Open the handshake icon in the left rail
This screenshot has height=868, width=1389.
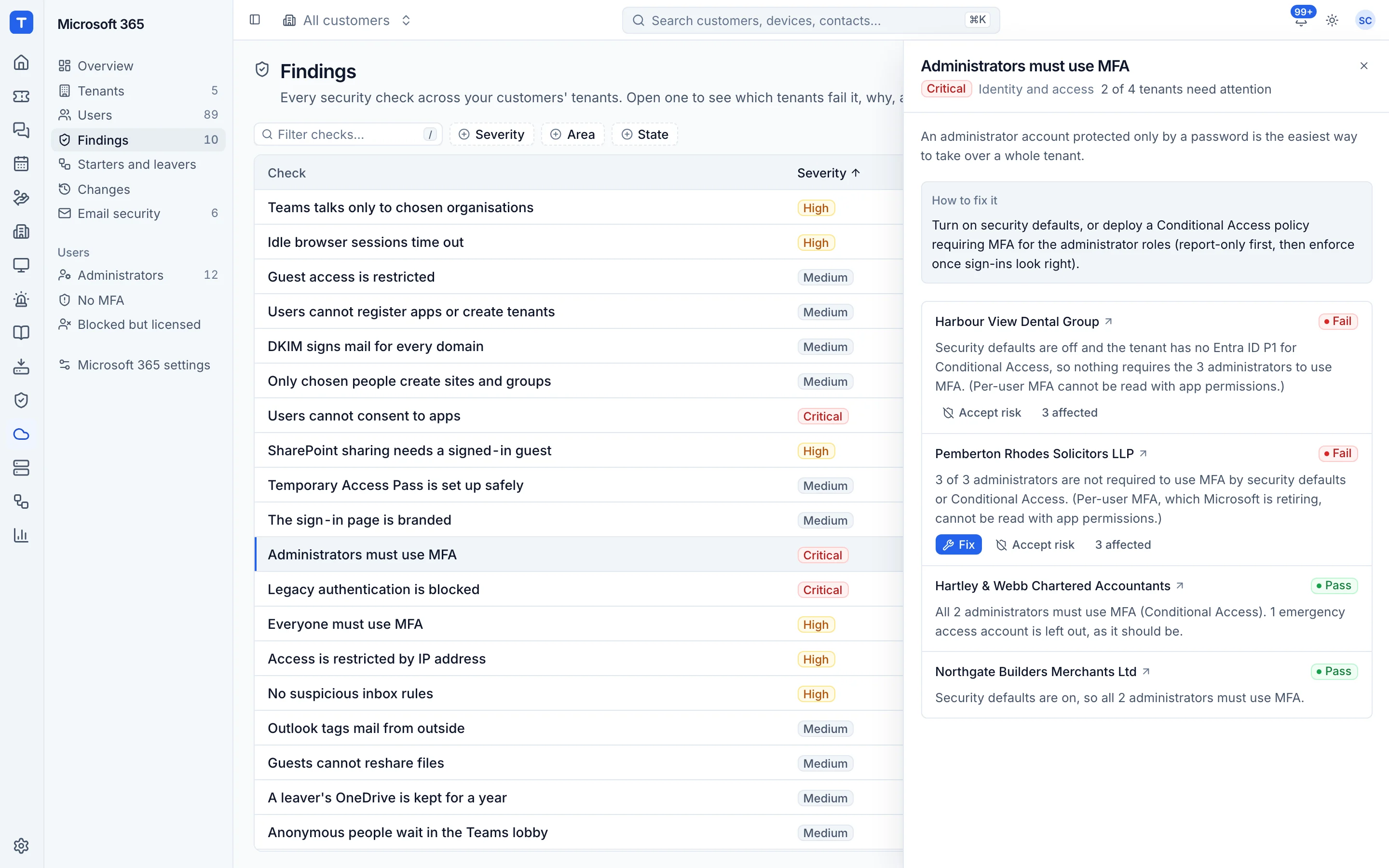click(x=21, y=198)
